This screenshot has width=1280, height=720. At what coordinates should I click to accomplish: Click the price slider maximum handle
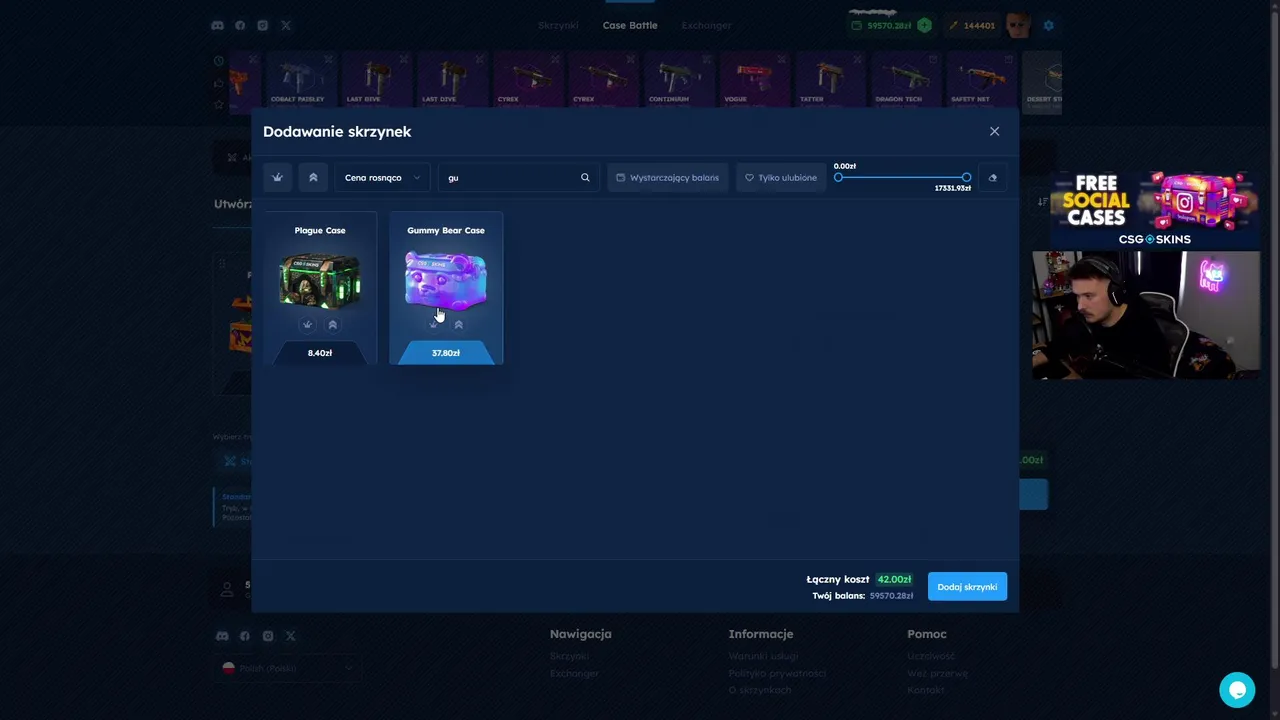966,177
